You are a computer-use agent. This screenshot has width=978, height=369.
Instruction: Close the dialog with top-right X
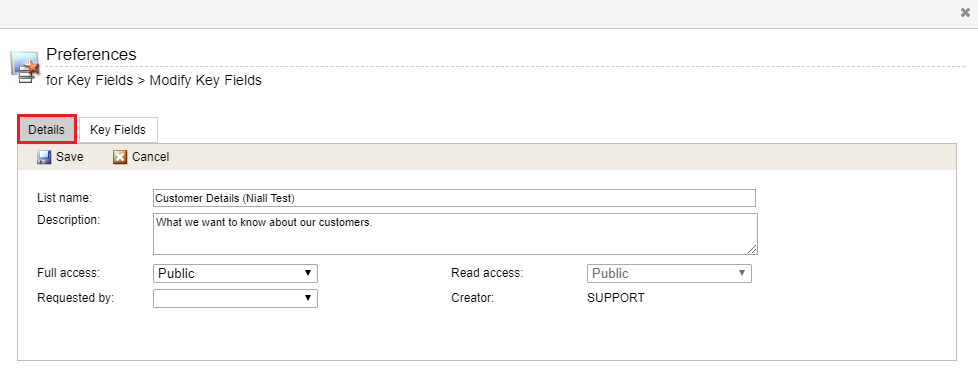point(966,13)
